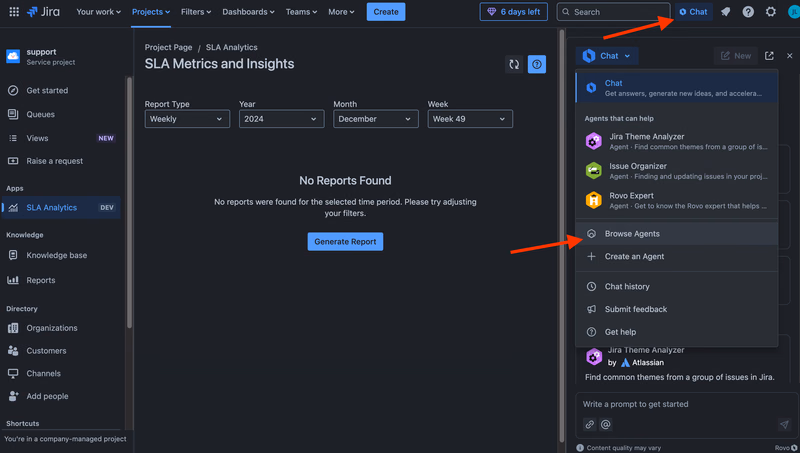Open Views in sidebar
The width and height of the screenshot is (800, 453).
point(61,138)
